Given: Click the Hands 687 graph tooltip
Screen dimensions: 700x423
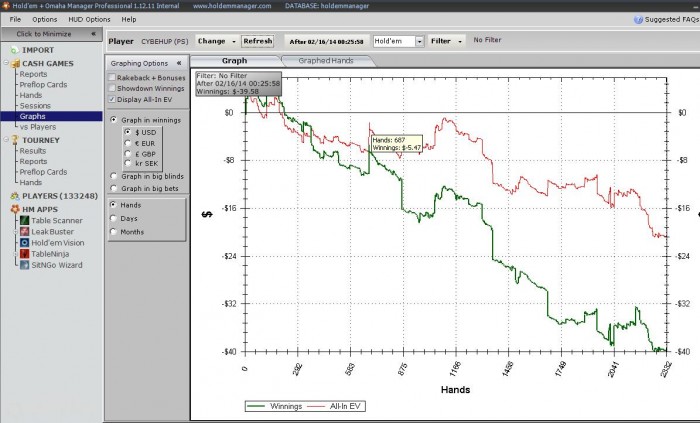Looking at the screenshot, I should tap(396, 144).
